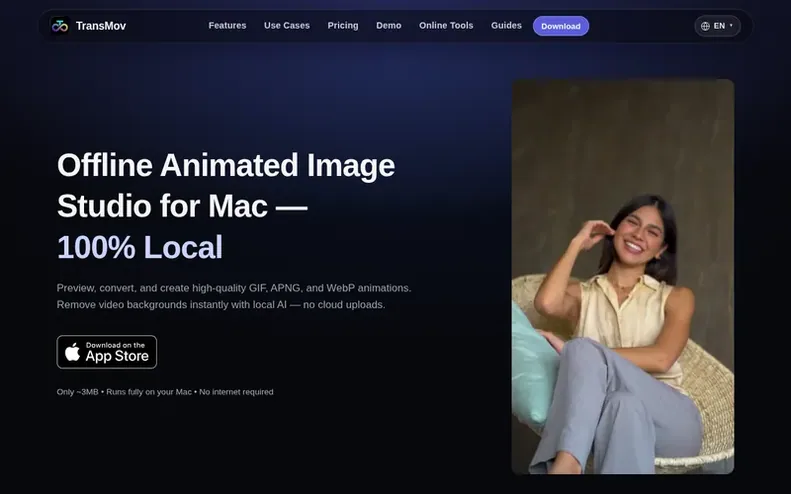Open the Features menu item

[x=227, y=25]
